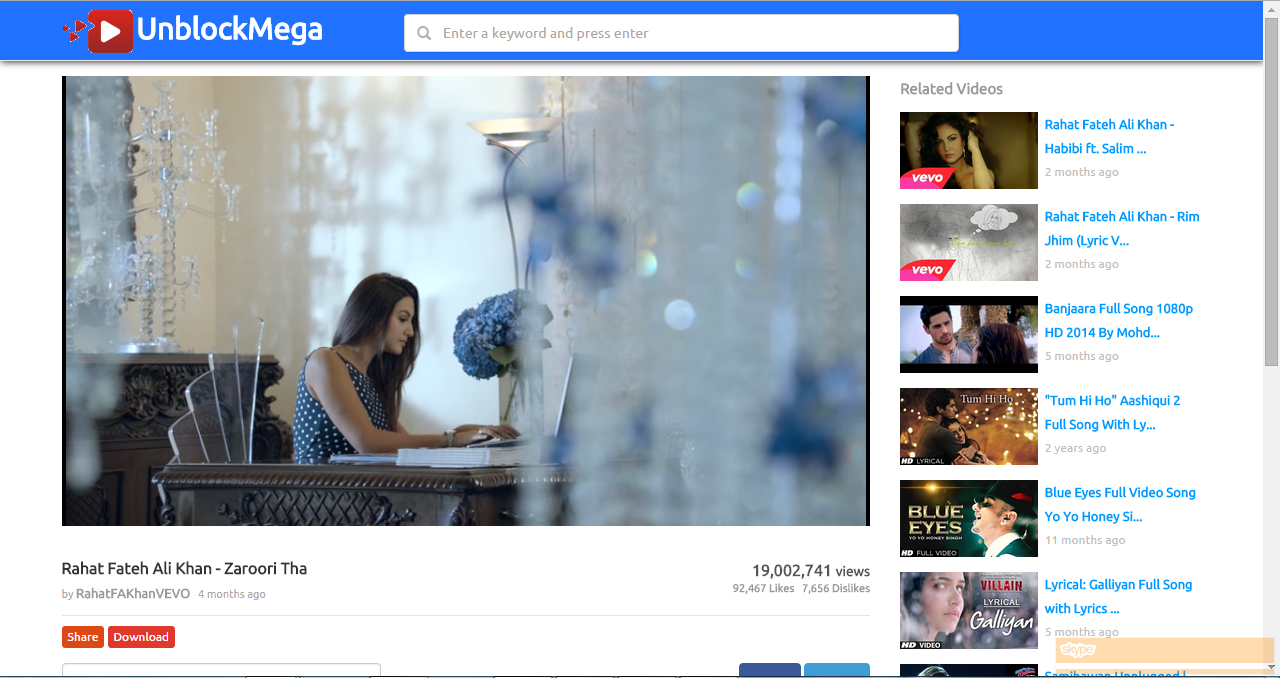Click the page vertical scrollbar

[x=1271, y=190]
